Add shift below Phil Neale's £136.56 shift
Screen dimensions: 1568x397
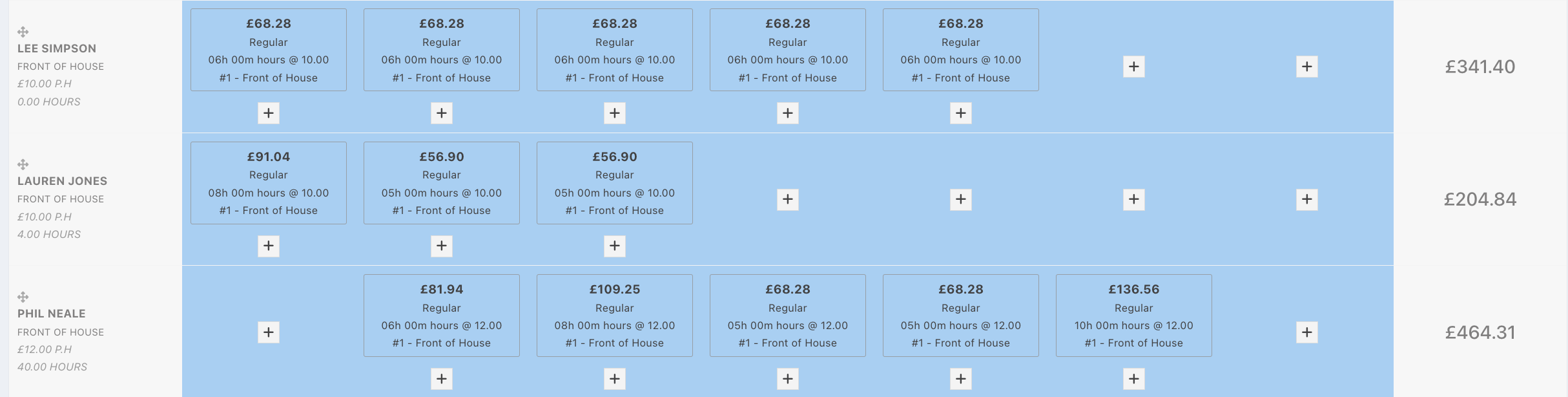tap(1134, 379)
